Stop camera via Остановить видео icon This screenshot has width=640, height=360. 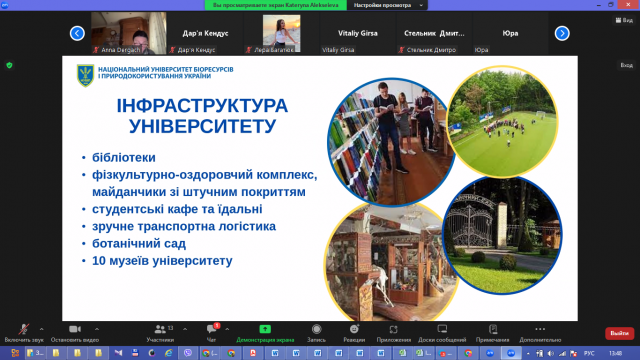point(75,329)
